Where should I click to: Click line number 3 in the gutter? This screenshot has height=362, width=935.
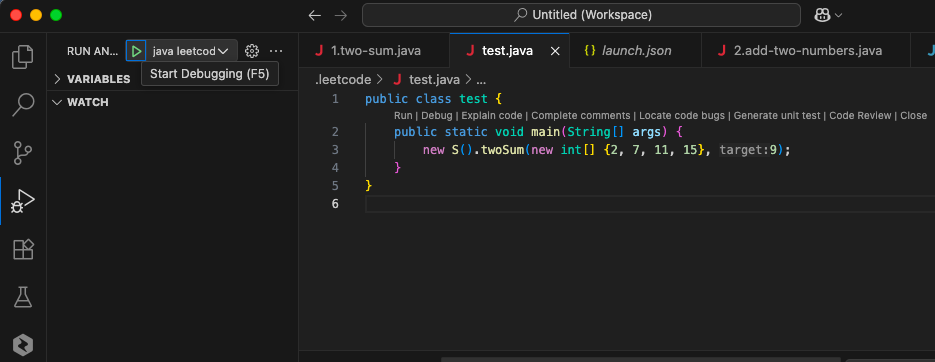pyautogui.click(x=335, y=150)
